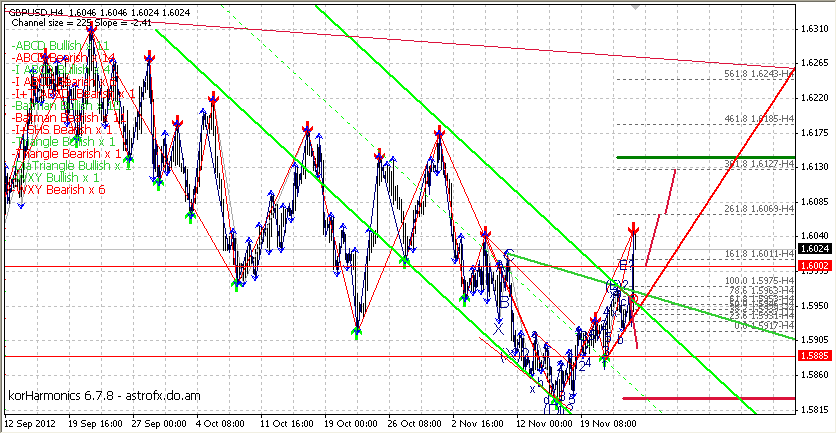The width and height of the screenshot is (837, 434).
Task: Click the 261.8 1.6069-H4 Fibonacci label
Action: (x=759, y=209)
